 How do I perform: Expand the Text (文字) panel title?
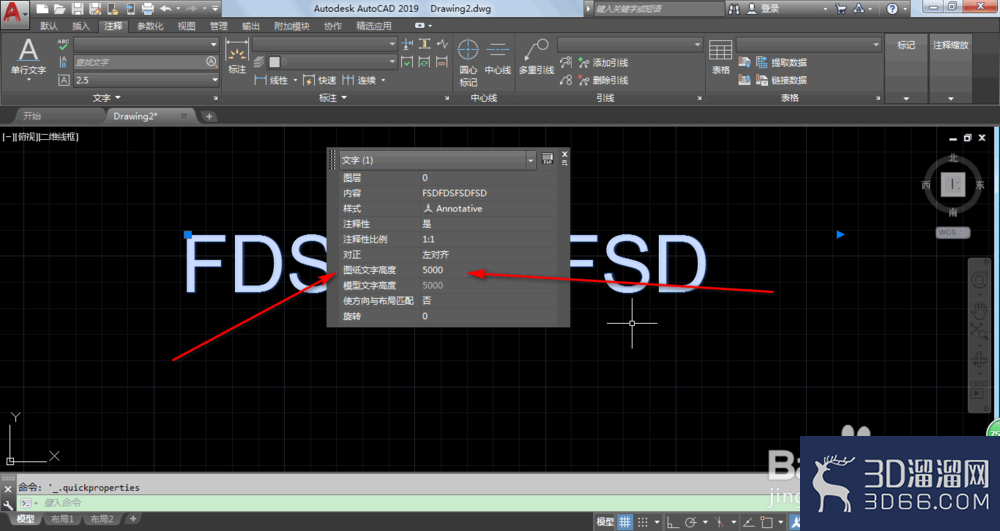(107, 98)
